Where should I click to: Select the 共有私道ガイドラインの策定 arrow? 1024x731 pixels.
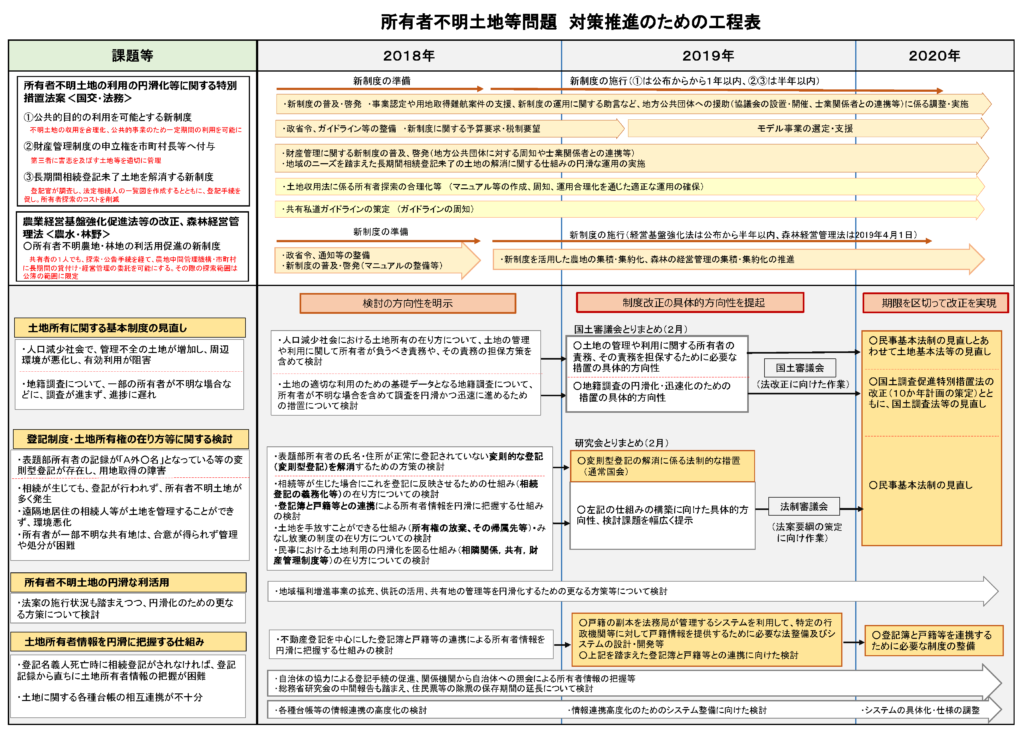[630, 209]
